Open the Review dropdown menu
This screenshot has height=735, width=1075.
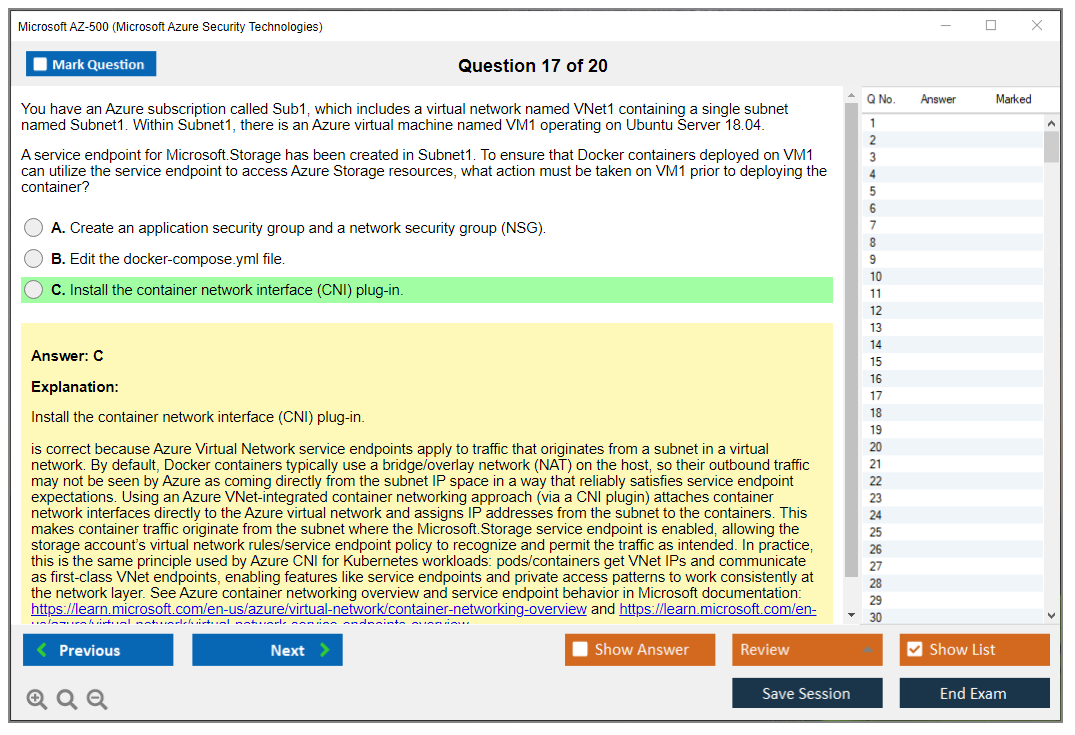coord(806,650)
